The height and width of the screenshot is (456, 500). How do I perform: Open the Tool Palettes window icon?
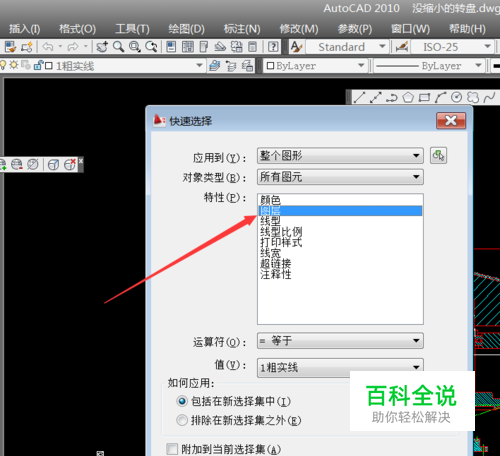[204, 47]
